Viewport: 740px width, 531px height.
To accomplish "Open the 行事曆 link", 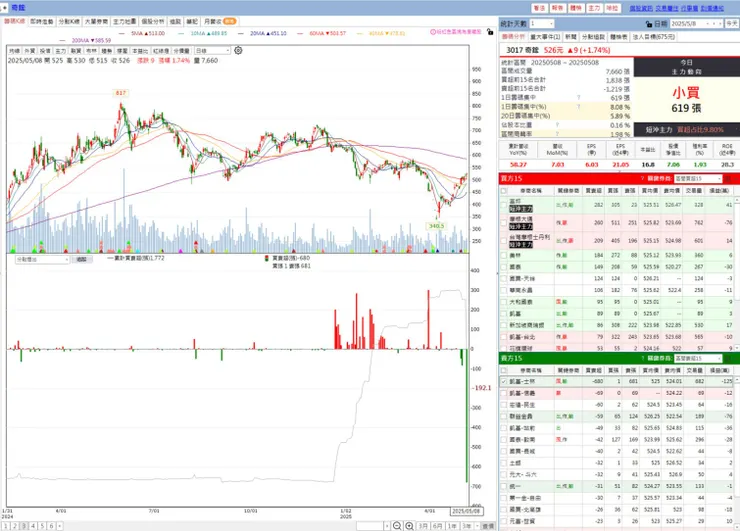I will [x=690, y=8].
